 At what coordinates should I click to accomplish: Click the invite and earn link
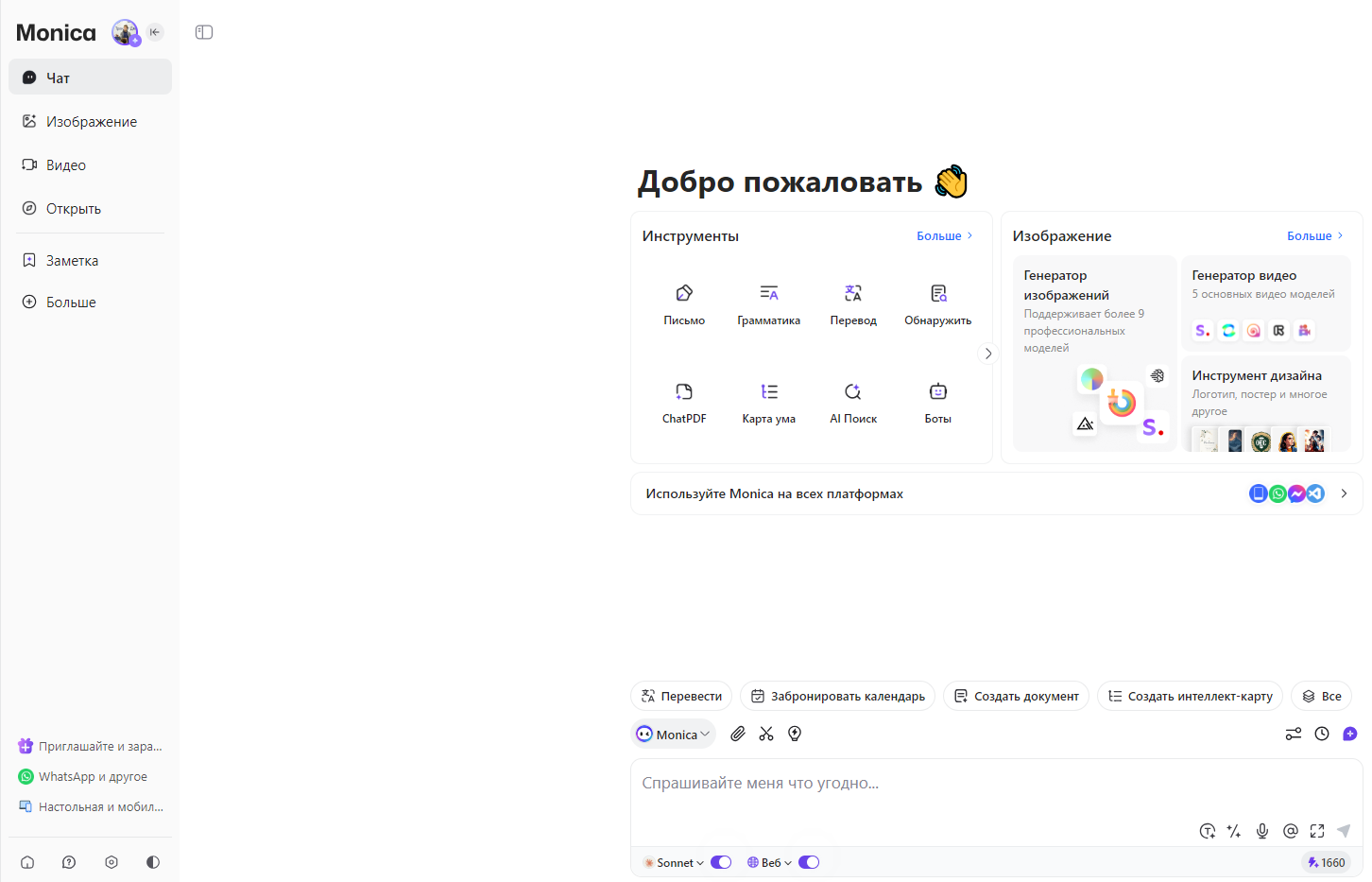pos(91,746)
